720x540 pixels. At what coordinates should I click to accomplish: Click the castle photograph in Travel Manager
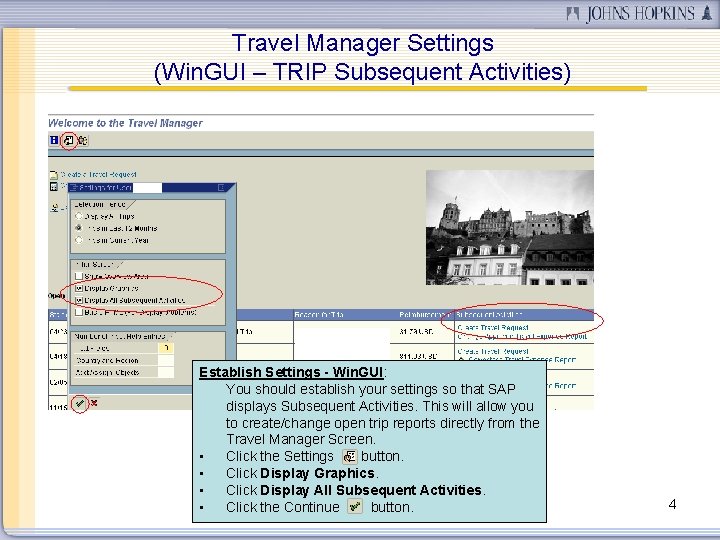click(510, 227)
